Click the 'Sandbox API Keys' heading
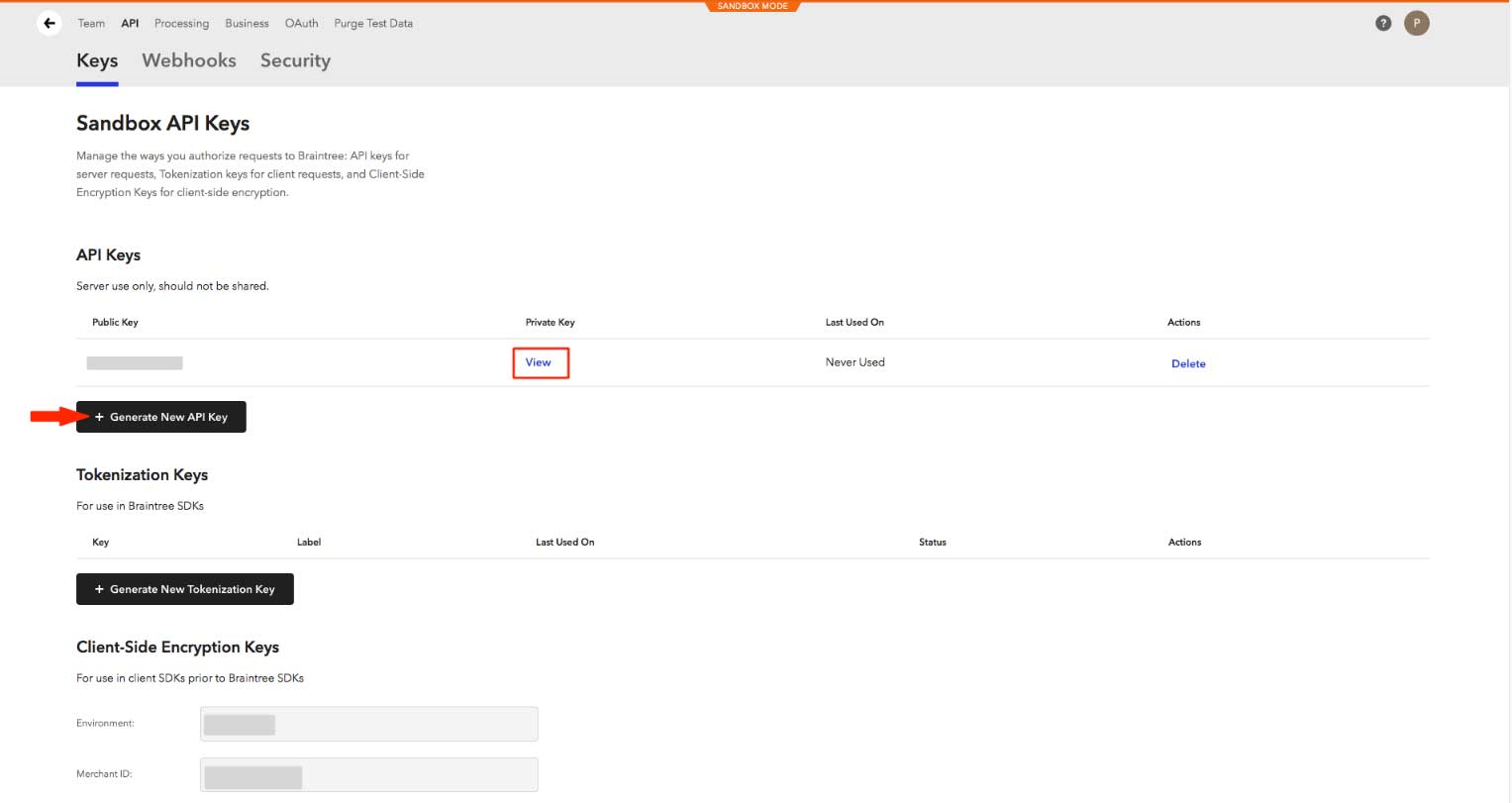 [x=163, y=124]
